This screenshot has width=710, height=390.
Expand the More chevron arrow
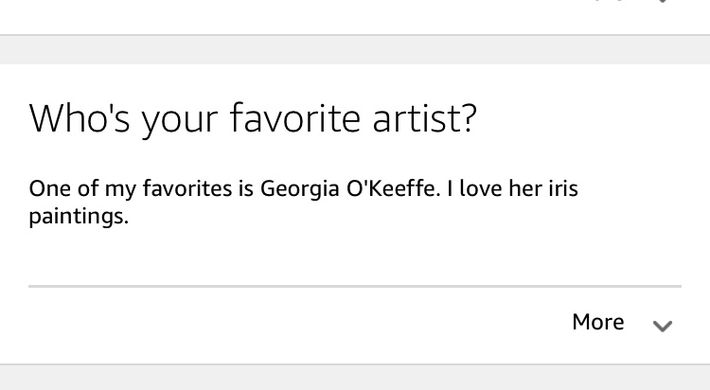662,326
